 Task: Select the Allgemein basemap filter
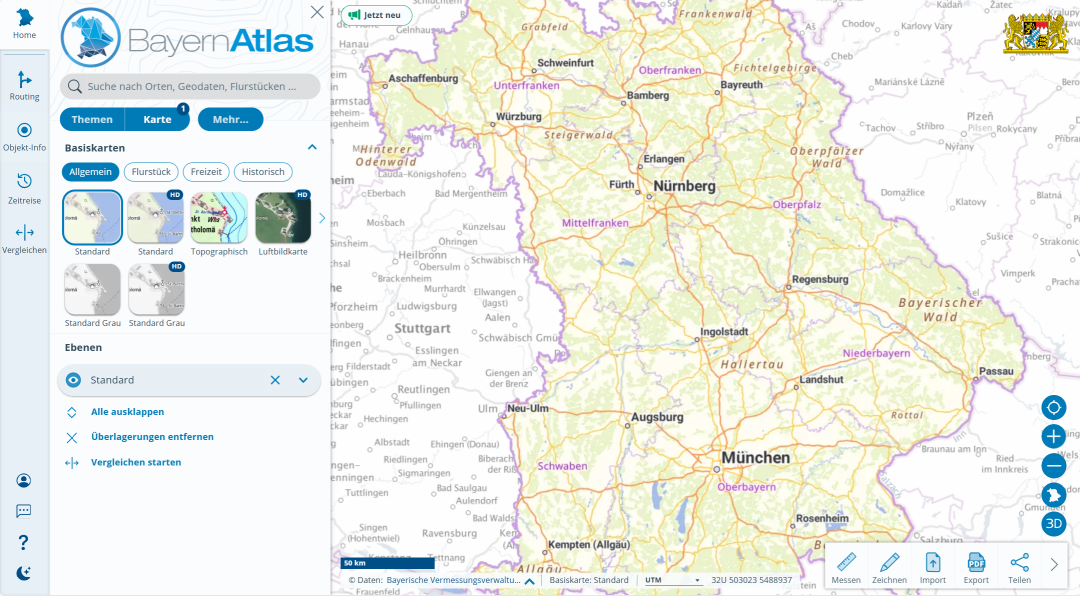click(x=90, y=171)
